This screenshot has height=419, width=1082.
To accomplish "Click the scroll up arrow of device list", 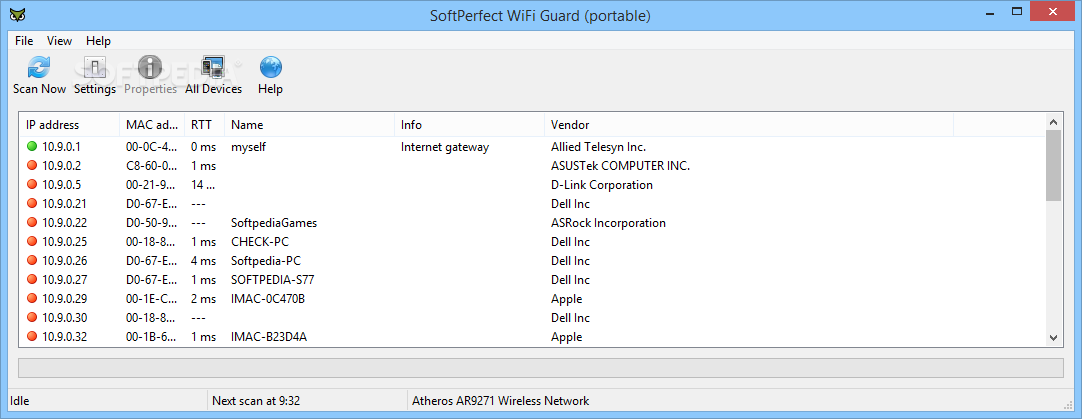I will pos(1053,122).
